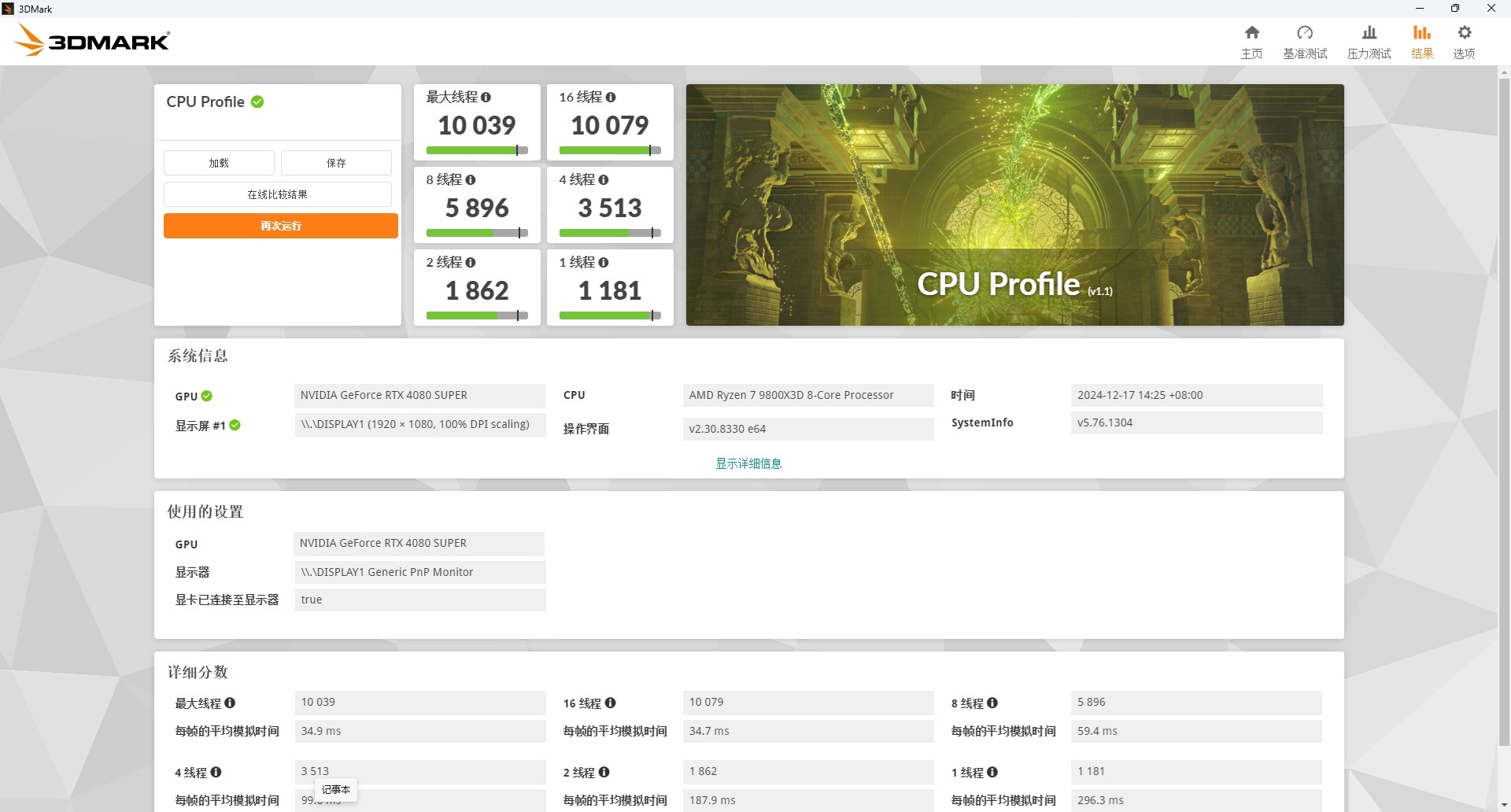
Task: Click the 记事本 tooltip label
Action: (336, 789)
